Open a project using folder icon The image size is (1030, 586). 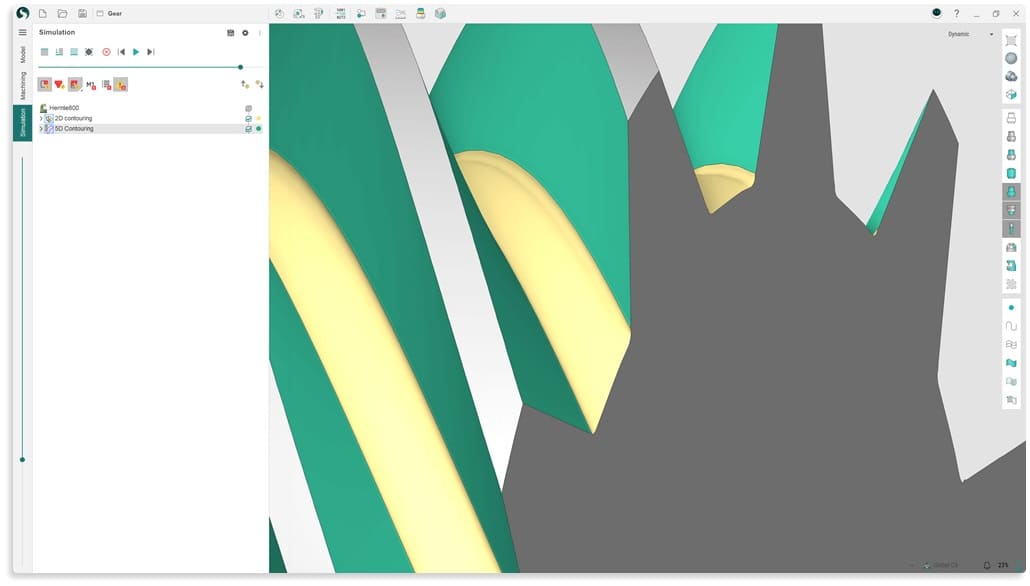pos(62,13)
